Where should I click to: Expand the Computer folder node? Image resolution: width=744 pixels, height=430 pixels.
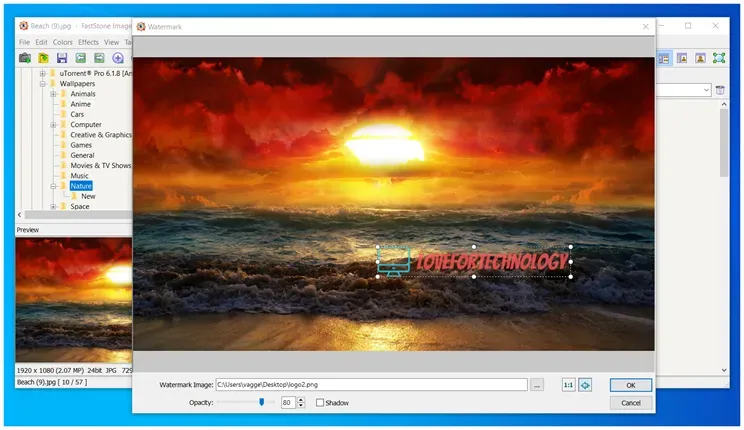tap(54, 125)
